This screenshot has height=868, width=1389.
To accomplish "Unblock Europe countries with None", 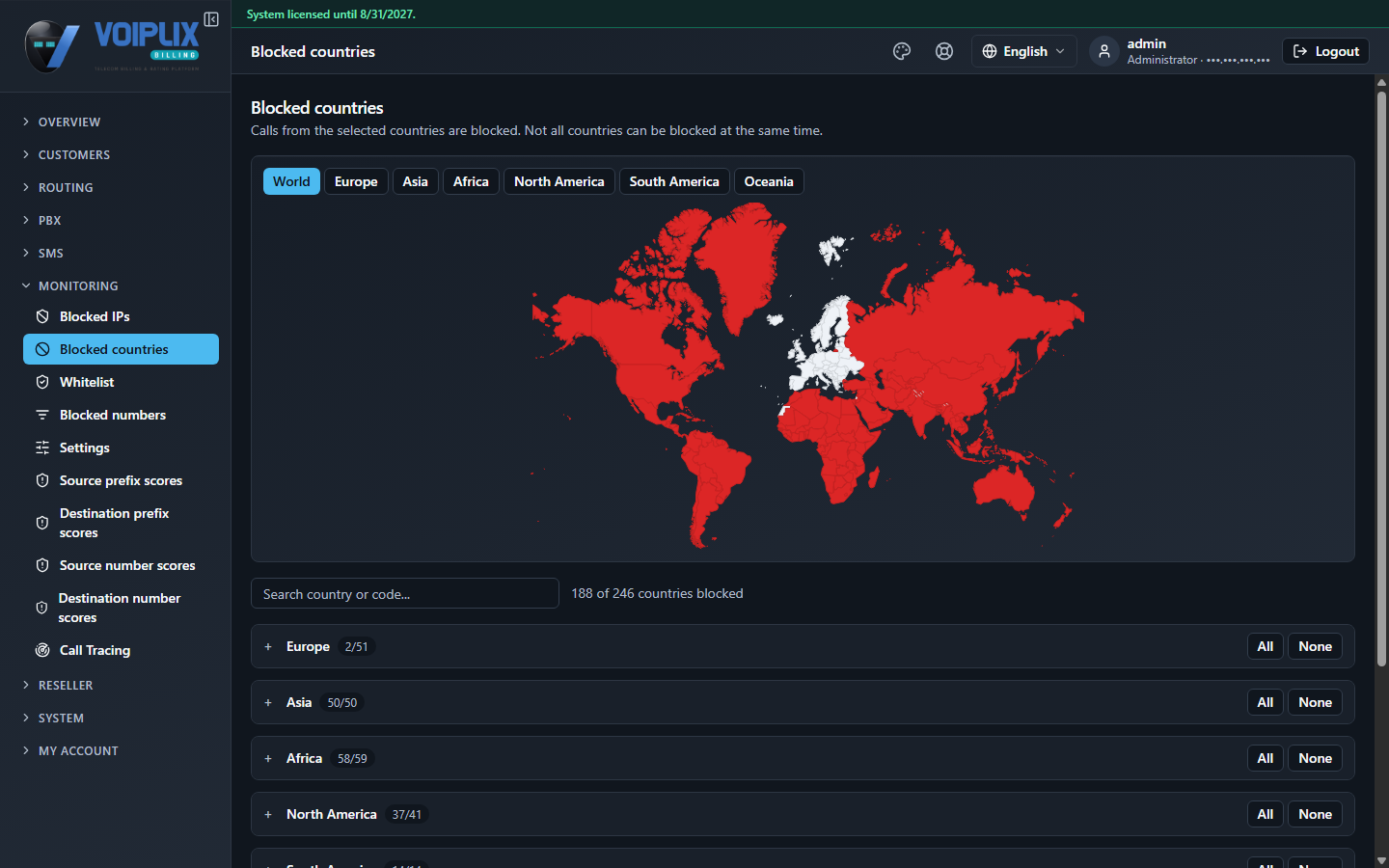I will pyautogui.click(x=1315, y=646).
